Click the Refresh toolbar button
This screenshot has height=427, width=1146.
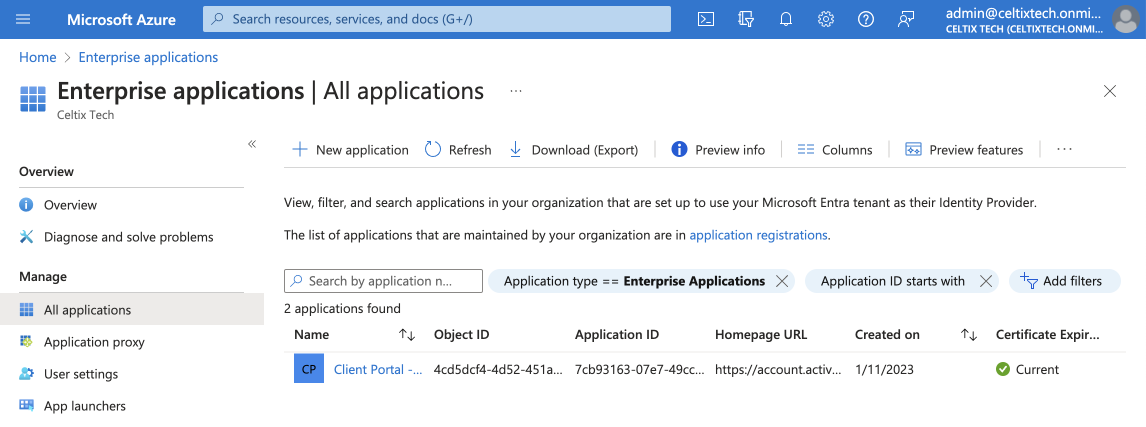pos(458,150)
